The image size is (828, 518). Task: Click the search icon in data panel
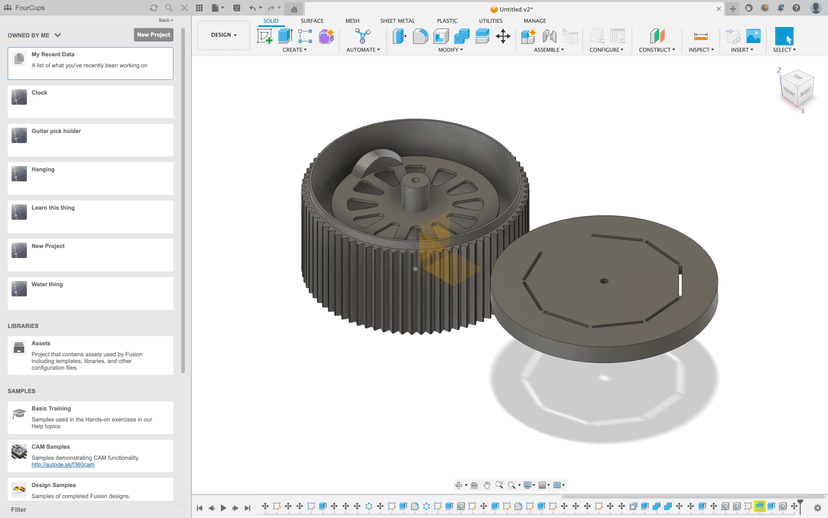pos(169,8)
